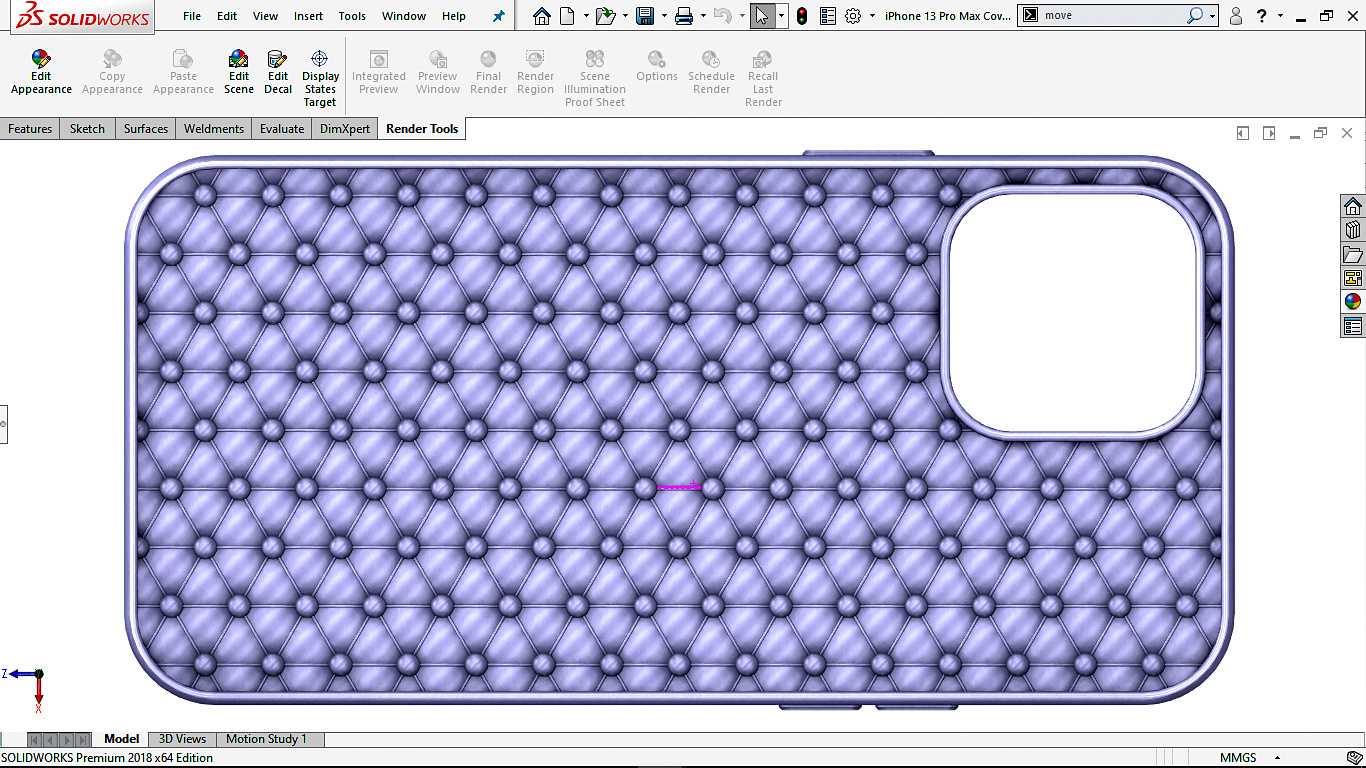Expand the Print dropdown arrow

click(x=702, y=16)
